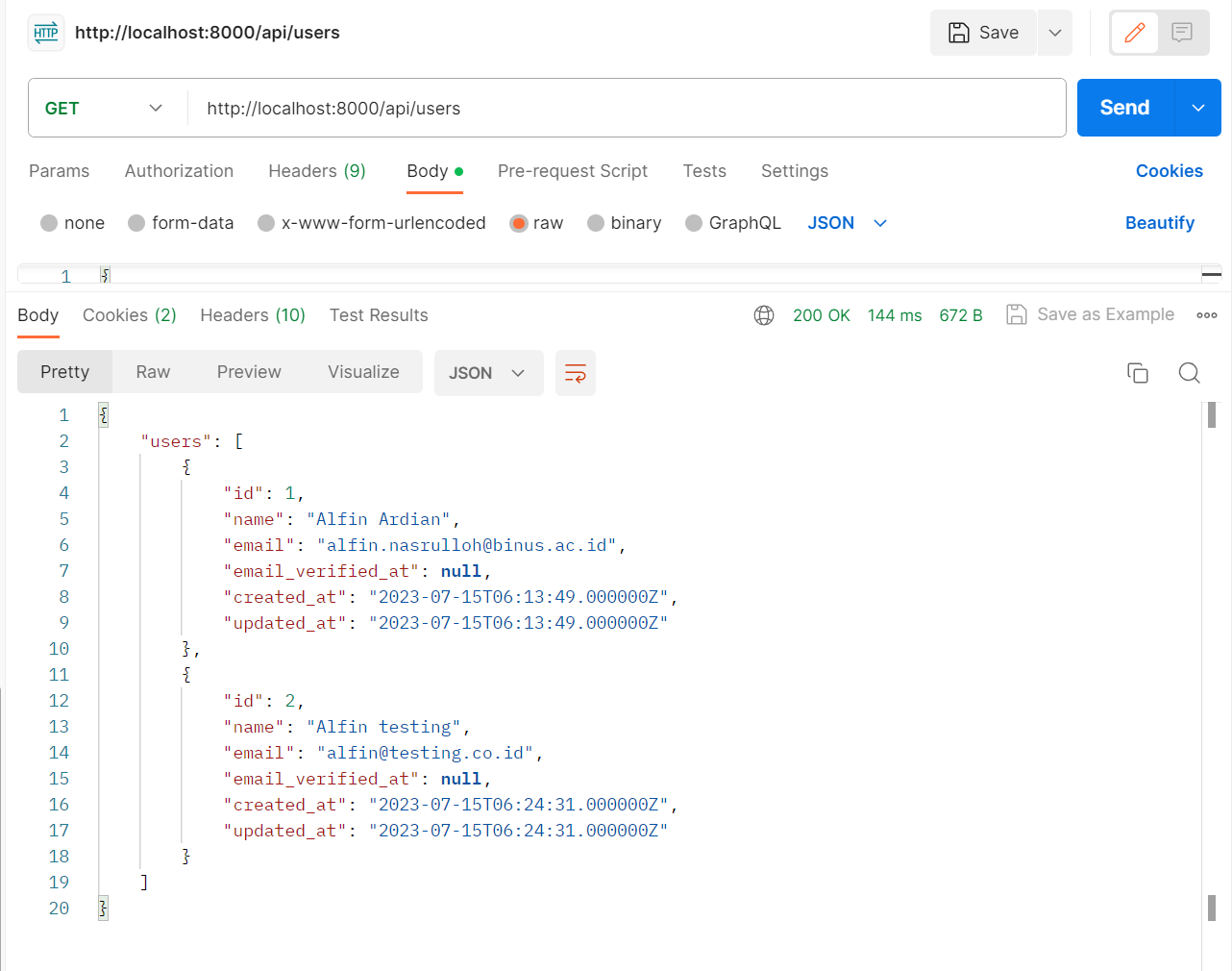Open the request Headers (9) tab
This screenshot has height=971, width=1232.
pyautogui.click(x=317, y=171)
